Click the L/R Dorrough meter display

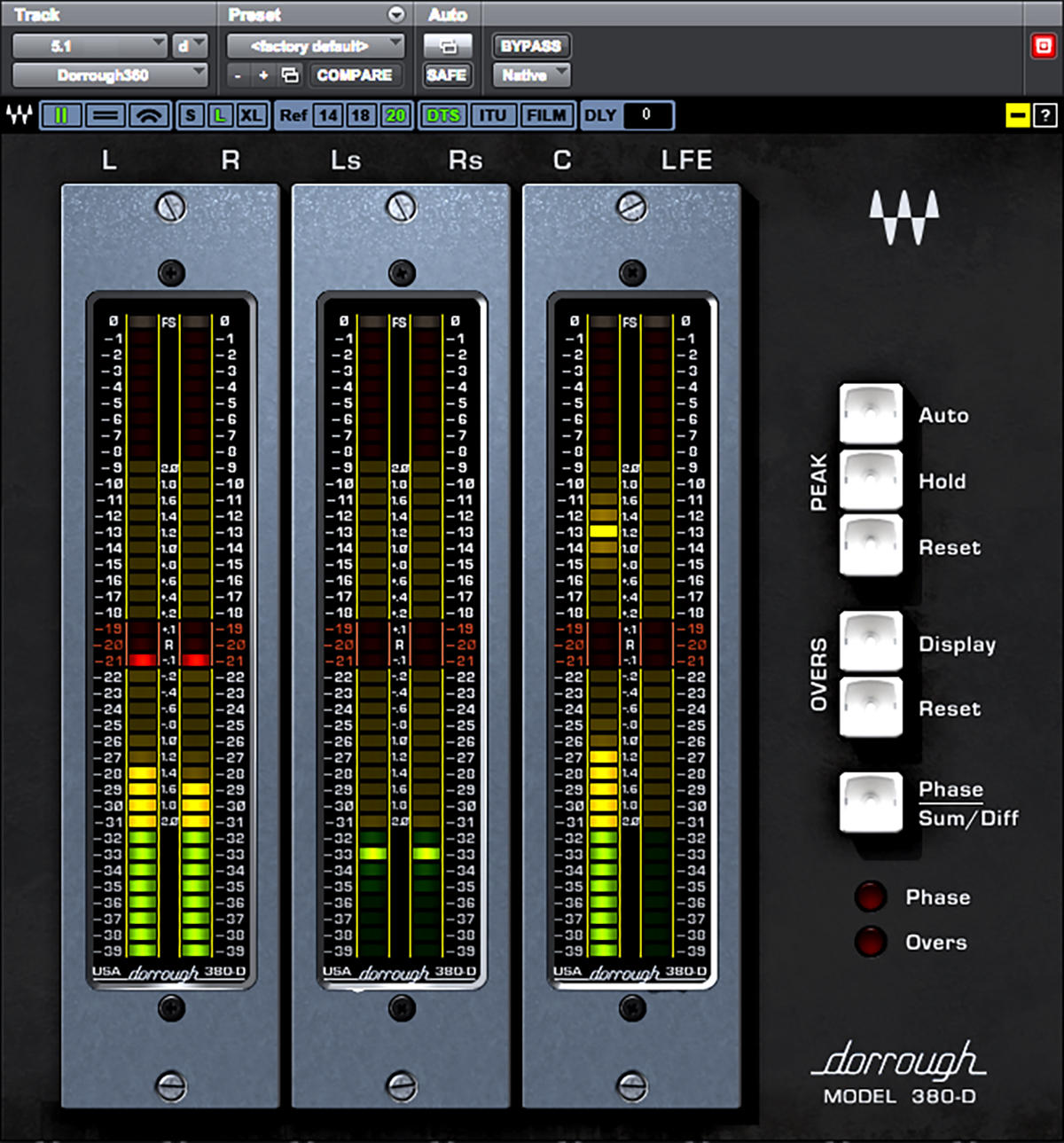(171, 640)
